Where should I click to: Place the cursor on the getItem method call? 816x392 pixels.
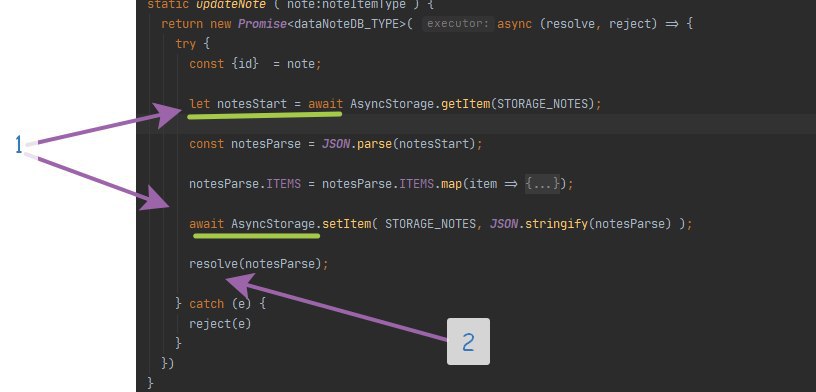point(465,104)
